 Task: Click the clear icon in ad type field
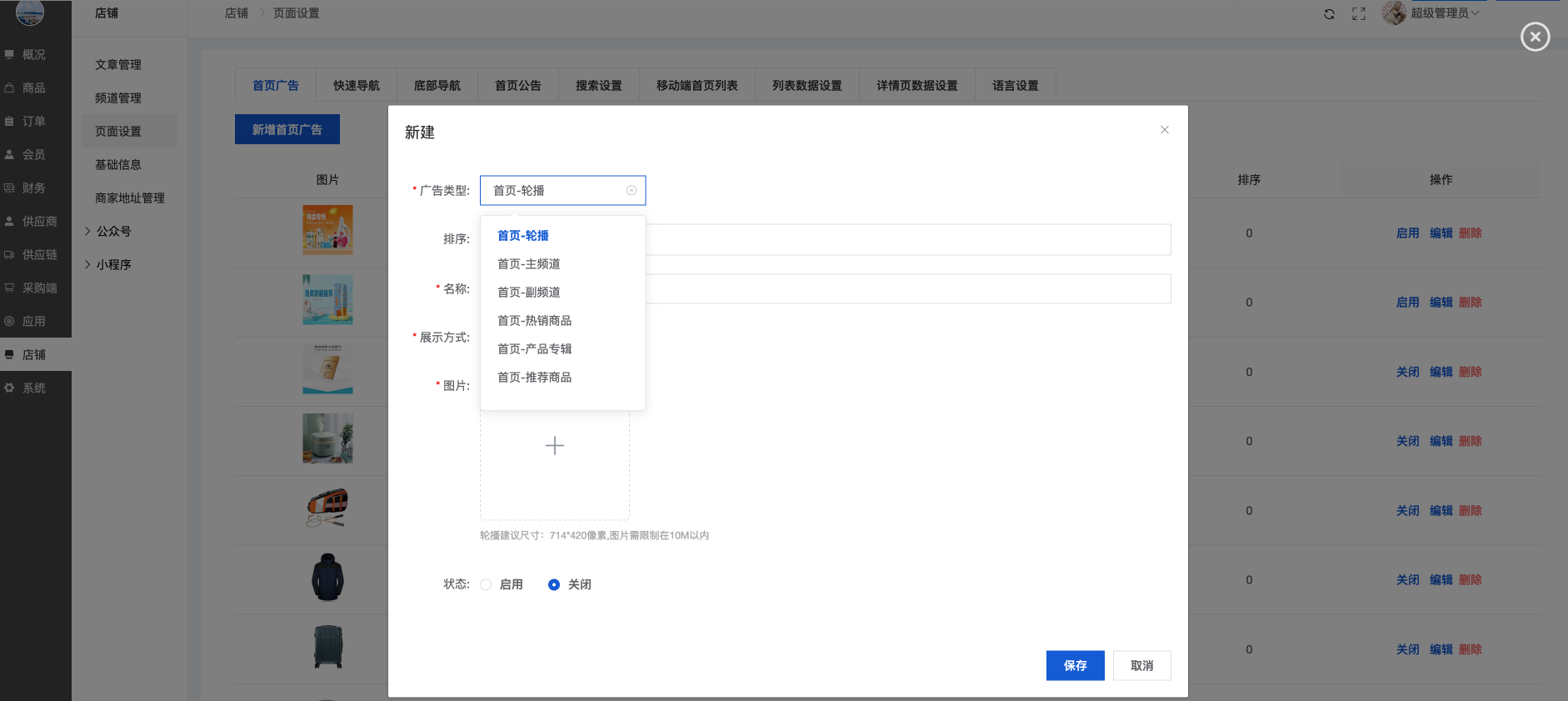point(632,191)
